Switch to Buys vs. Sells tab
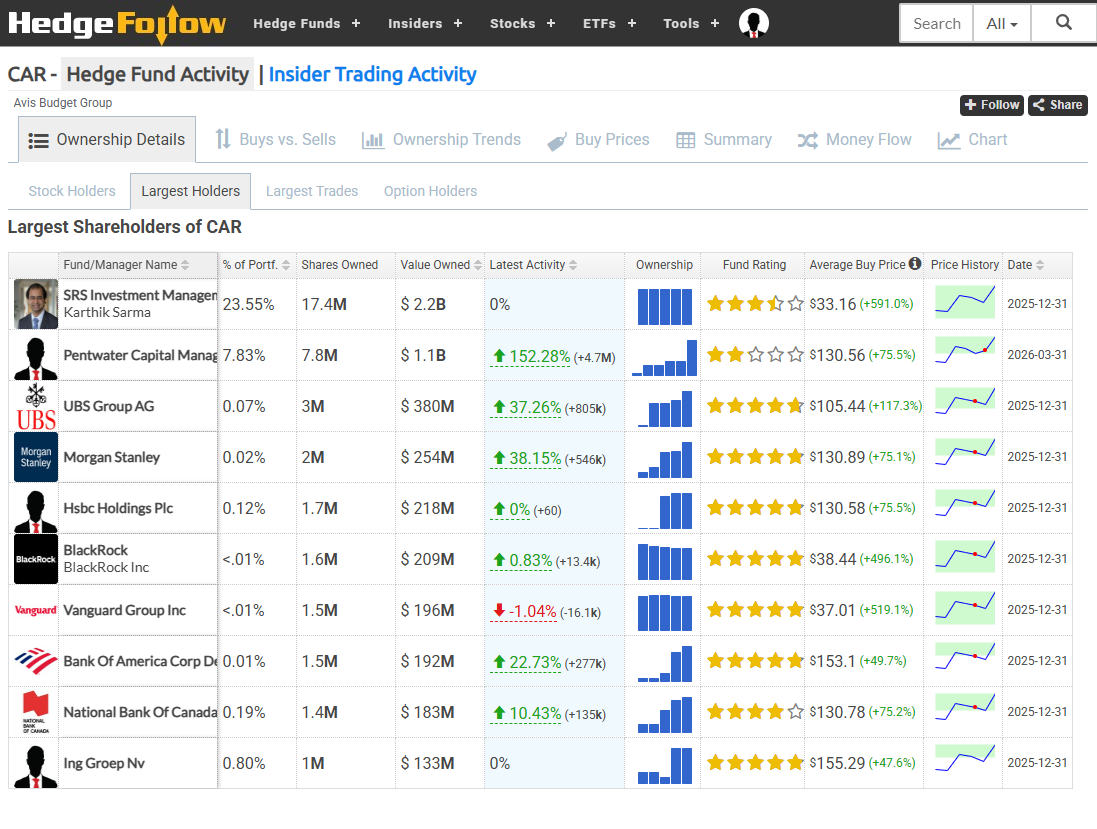1097x829 pixels. click(x=275, y=139)
